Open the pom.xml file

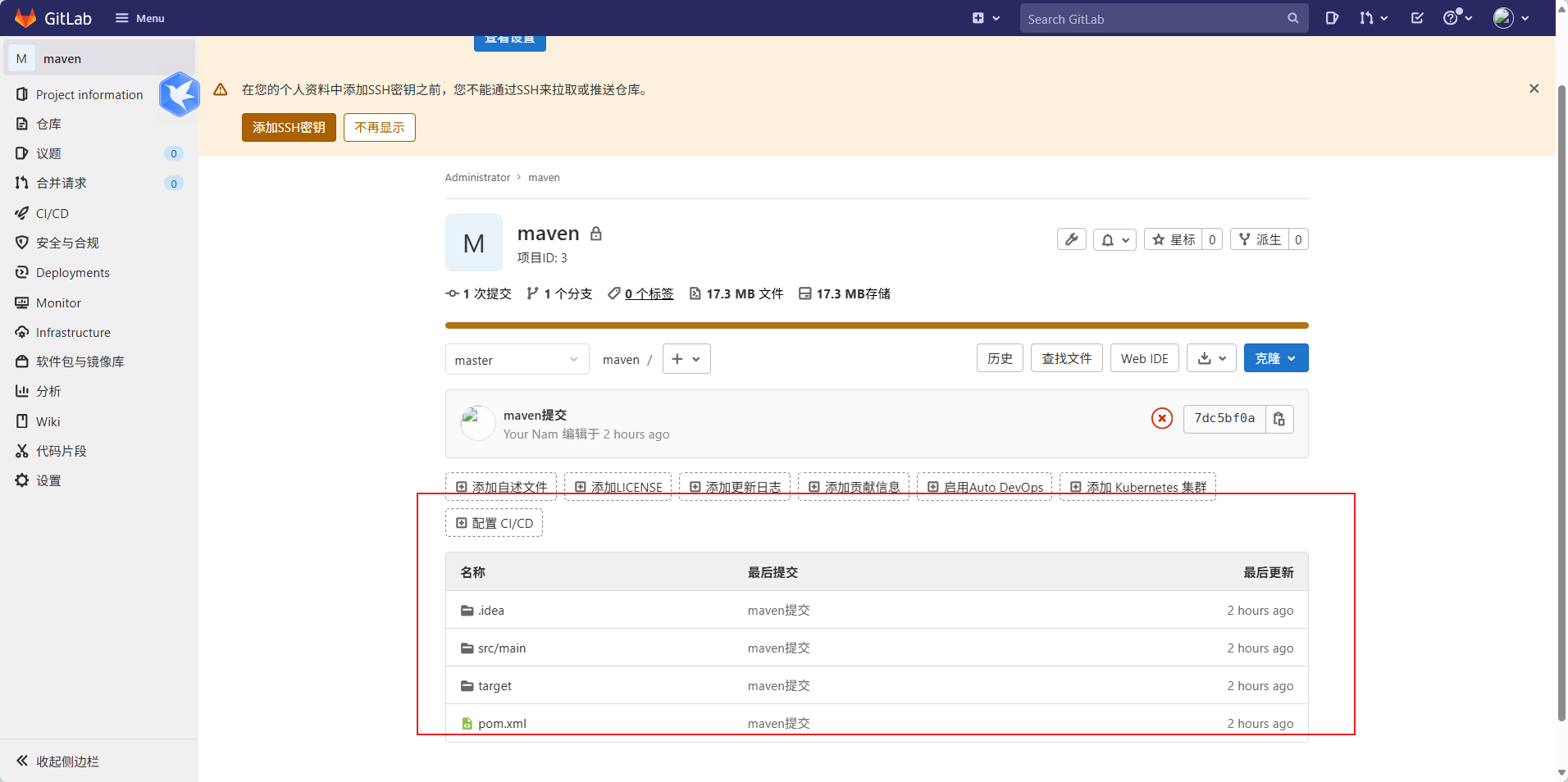(x=501, y=723)
